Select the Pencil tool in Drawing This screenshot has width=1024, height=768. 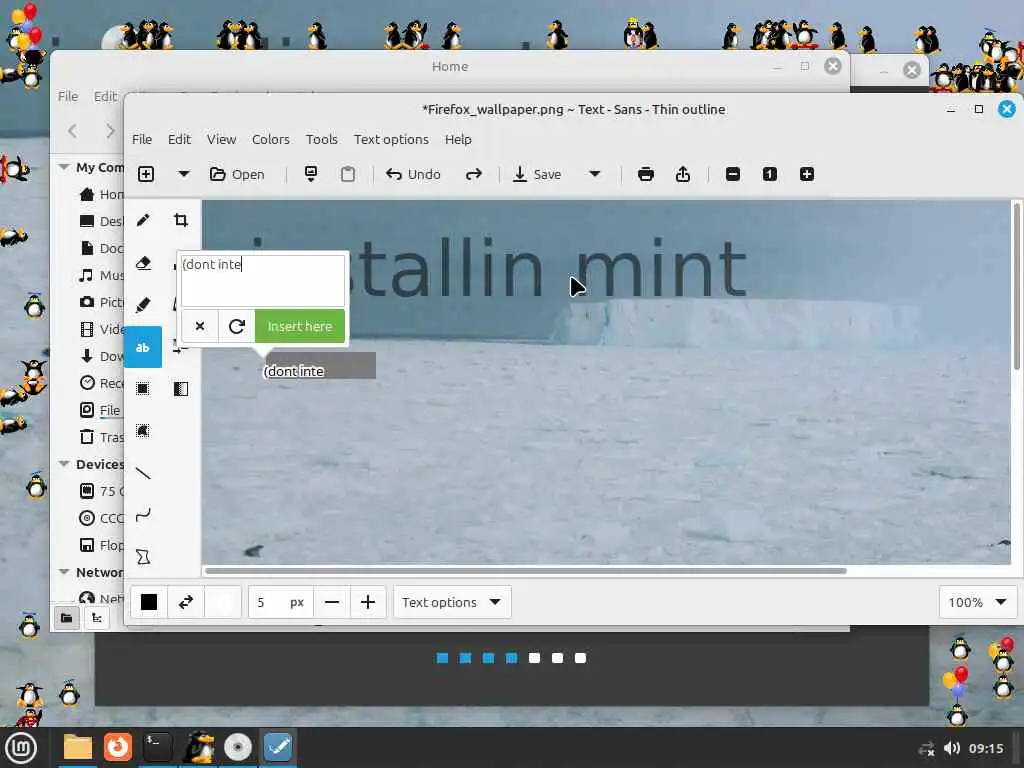pyautogui.click(x=143, y=220)
